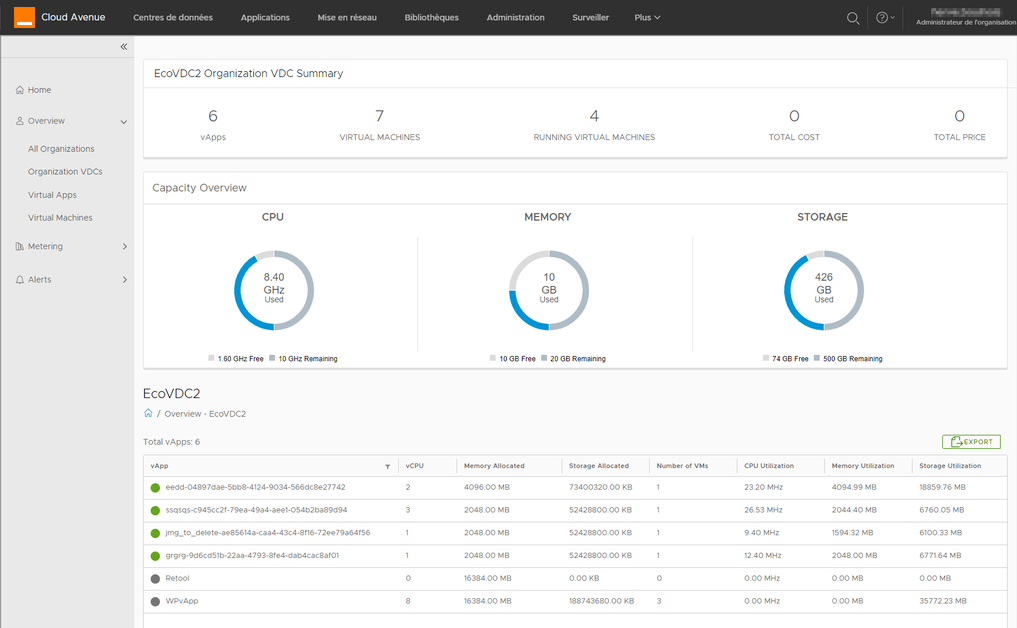Open the Plus dropdown menu
This screenshot has height=628, width=1017.
[647, 18]
